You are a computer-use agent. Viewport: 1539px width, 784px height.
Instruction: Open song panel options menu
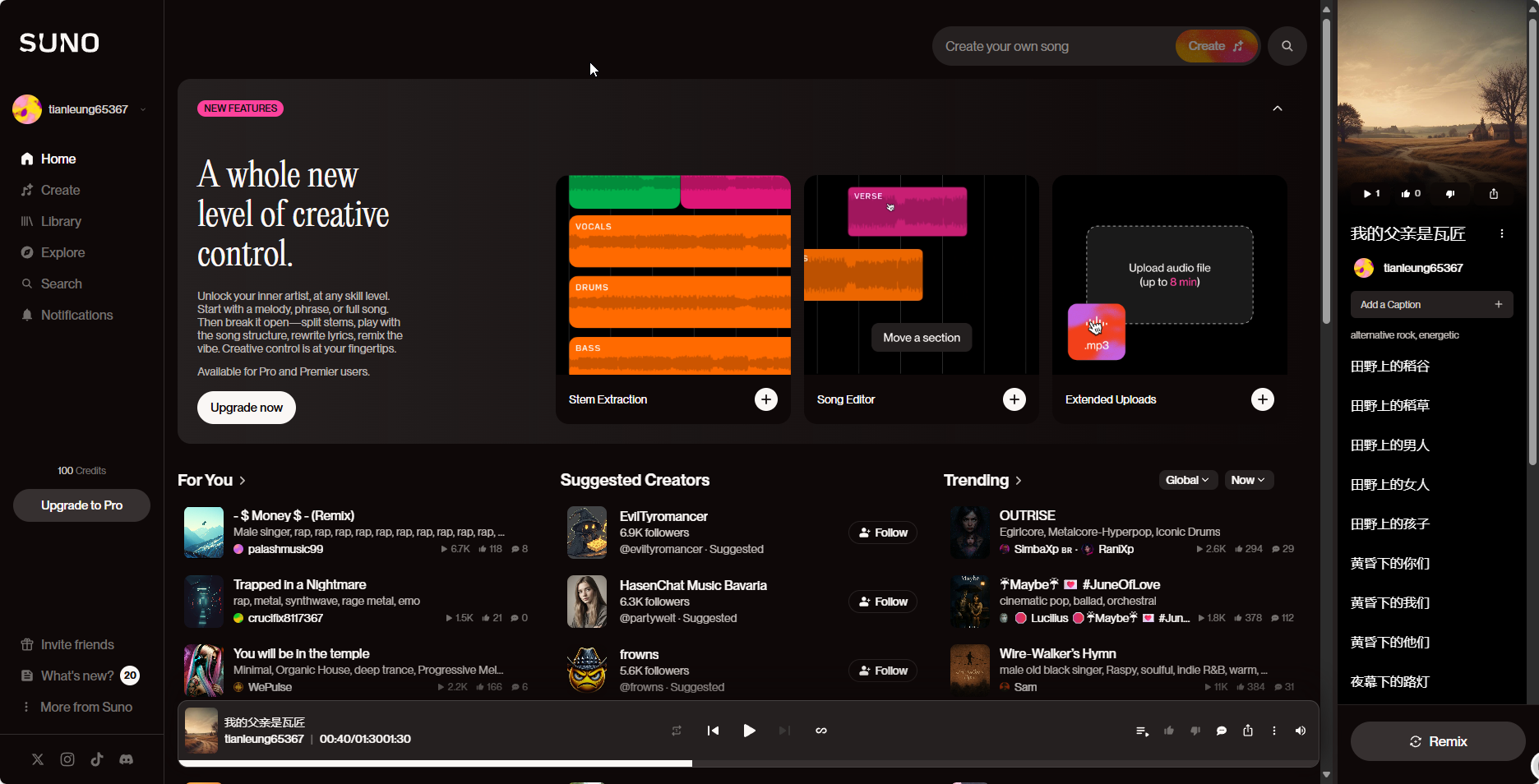1502,233
